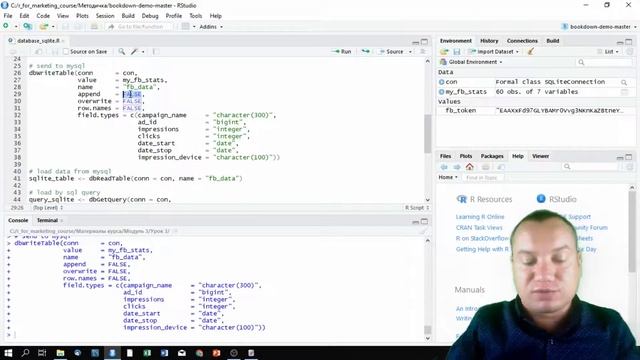
Task: Click the Open File folder icon
Action: point(43,27)
